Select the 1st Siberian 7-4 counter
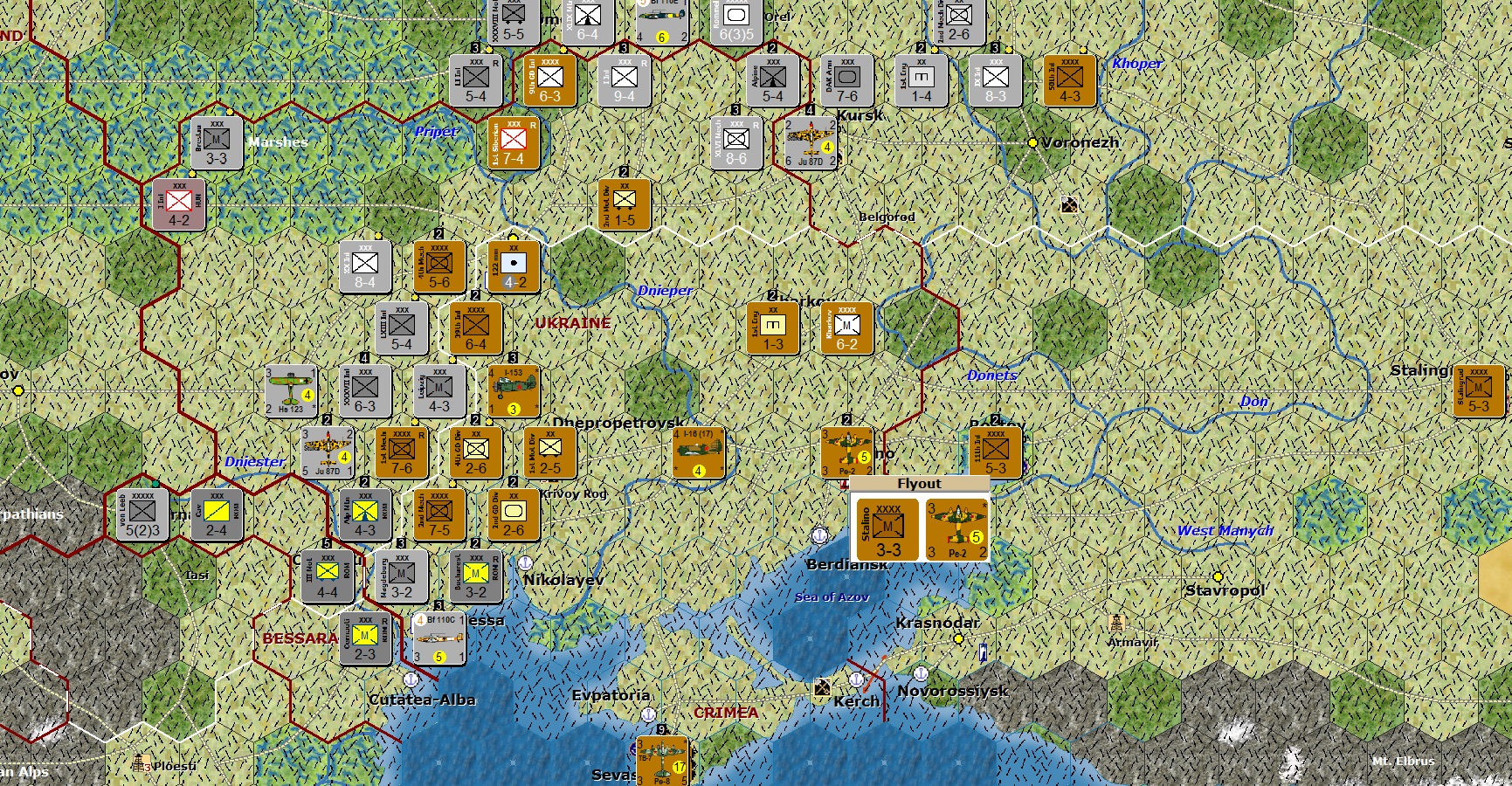This screenshot has height=786, width=1512. coord(514,142)
